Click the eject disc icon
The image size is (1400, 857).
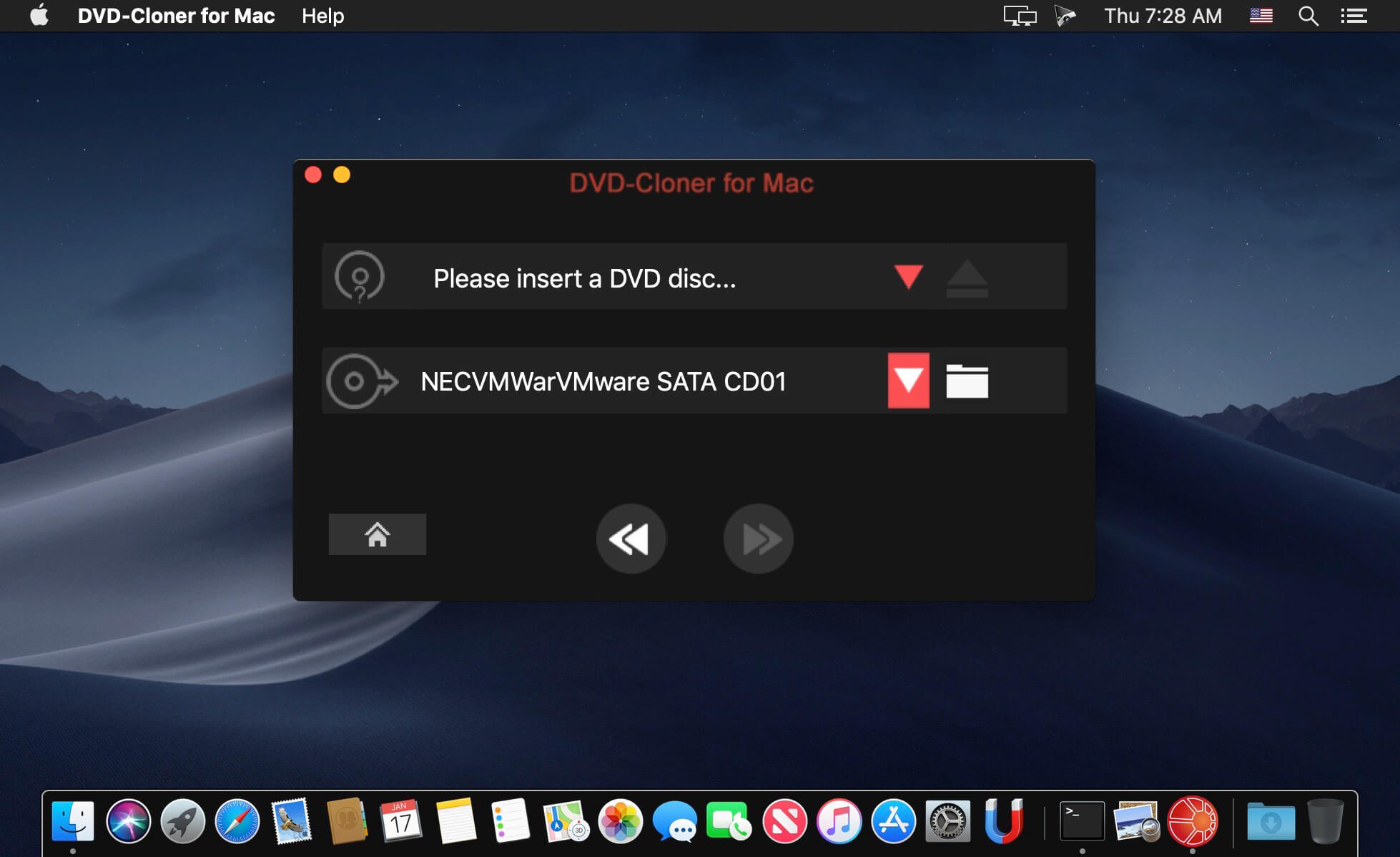[967, 278]
